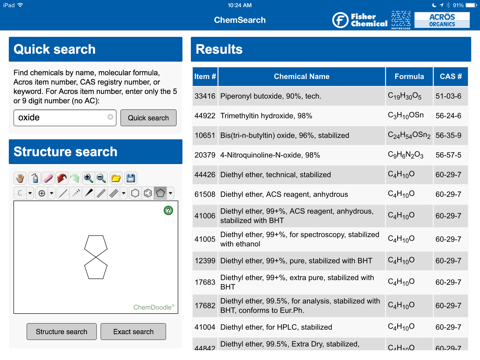
Task: Select the hand move tool
Action: click(20, 178)
